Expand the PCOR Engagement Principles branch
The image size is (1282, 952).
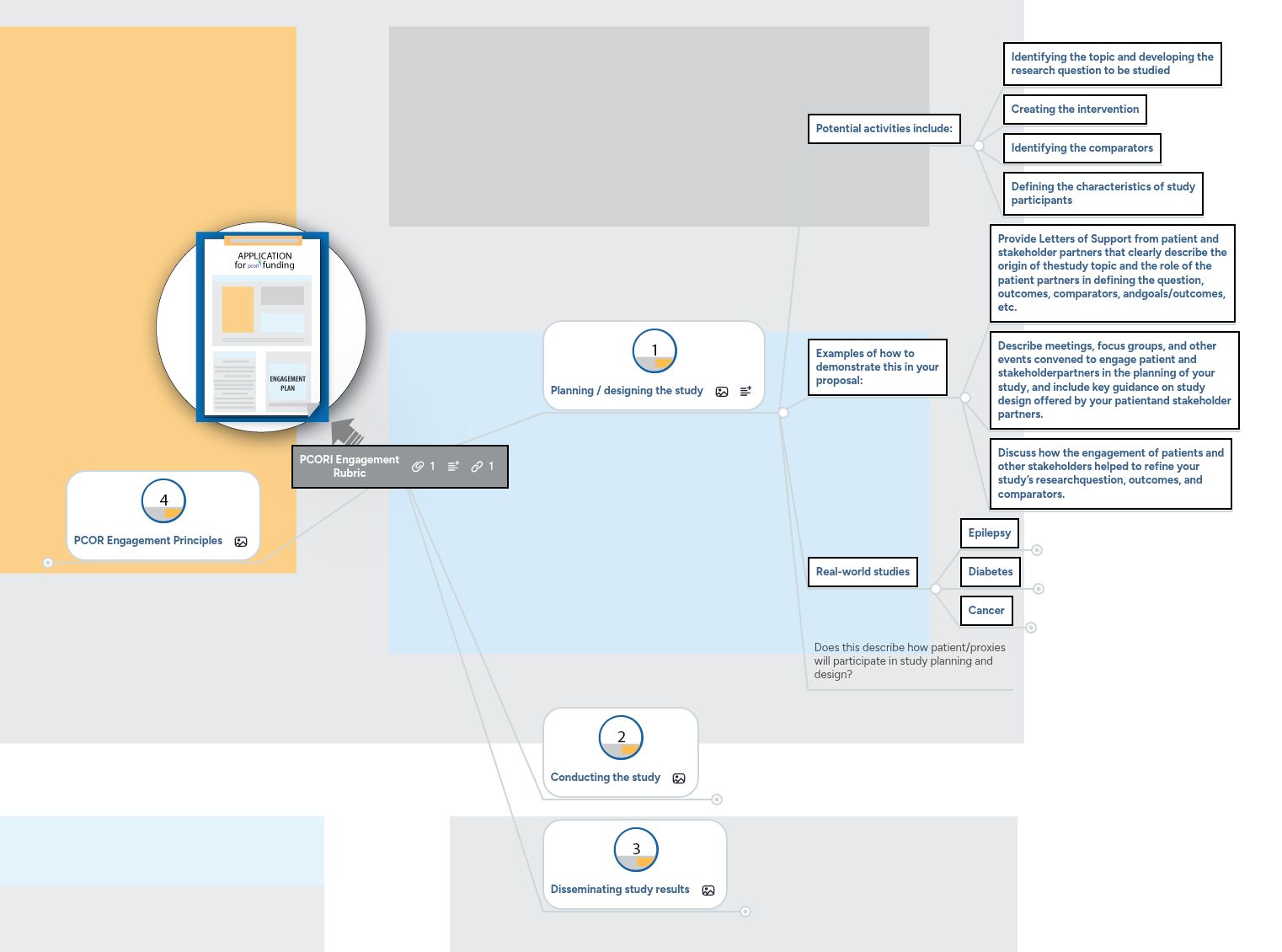tap(48, 563)
